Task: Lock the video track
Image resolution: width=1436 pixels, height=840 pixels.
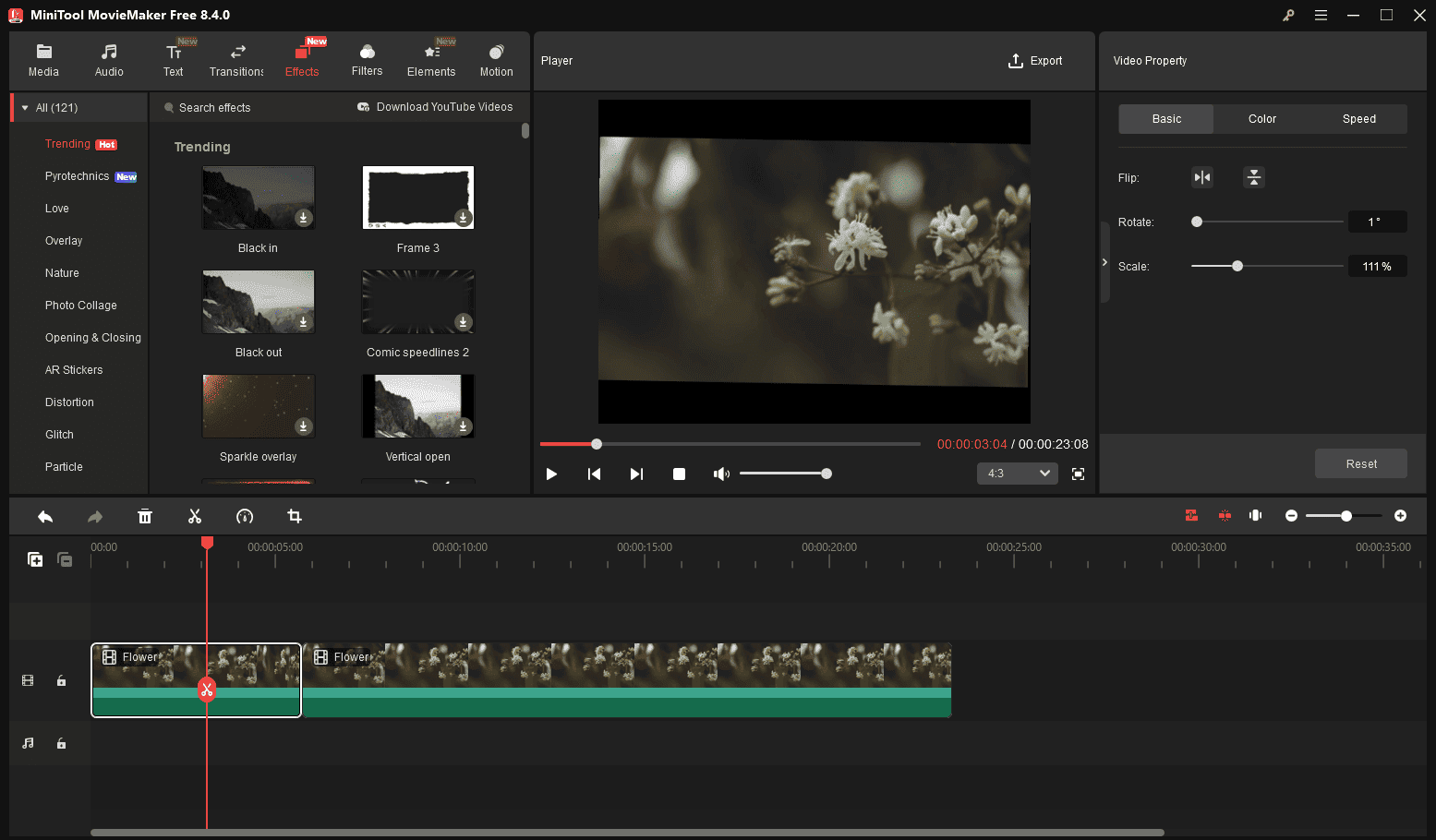Action: coord(61,680)
